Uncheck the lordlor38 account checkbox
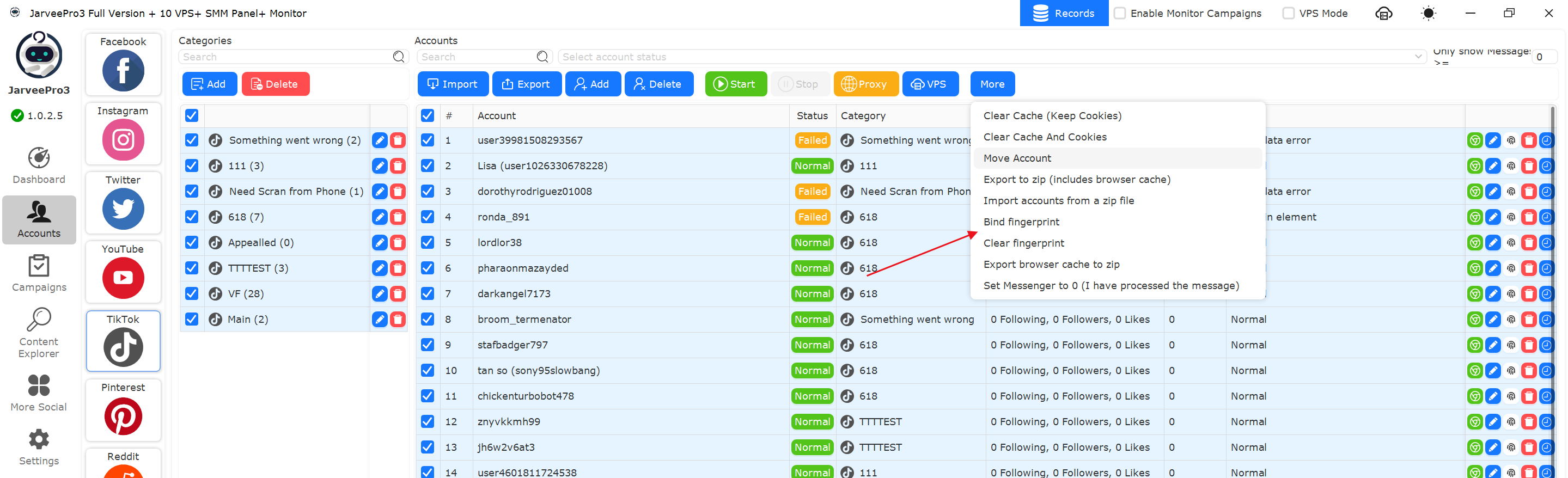This screenshot has height=478, width=1568. tap(428, 243)
